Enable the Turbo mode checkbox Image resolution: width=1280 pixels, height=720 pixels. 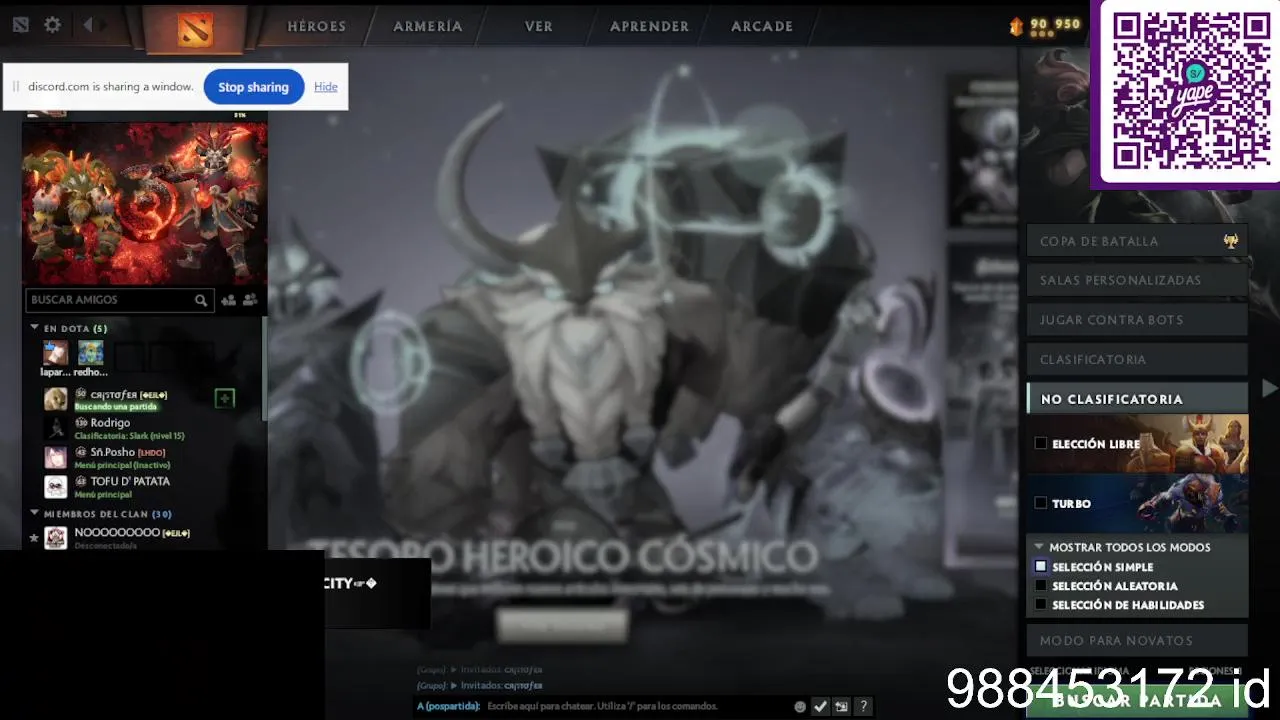pos(1041,503)
